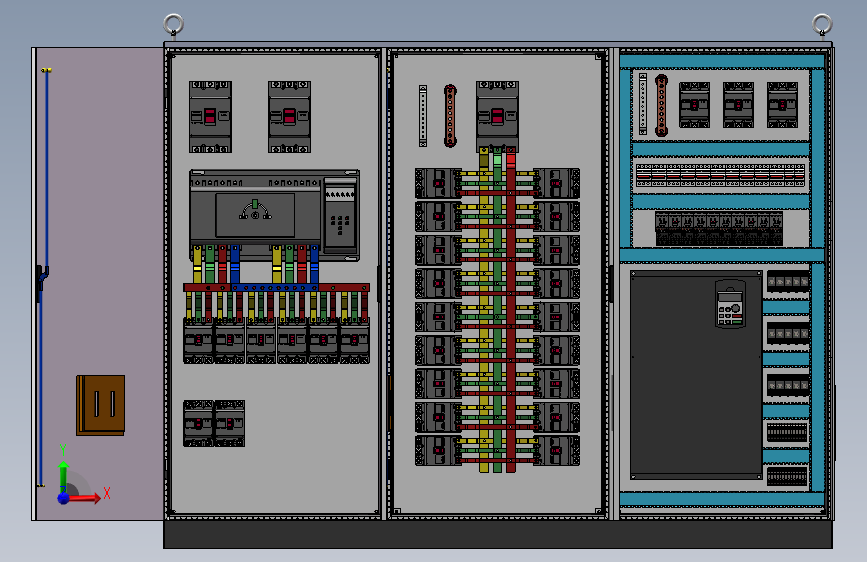
Task: Select the top breaker in middle panel's right column
Action: [557, 184]
